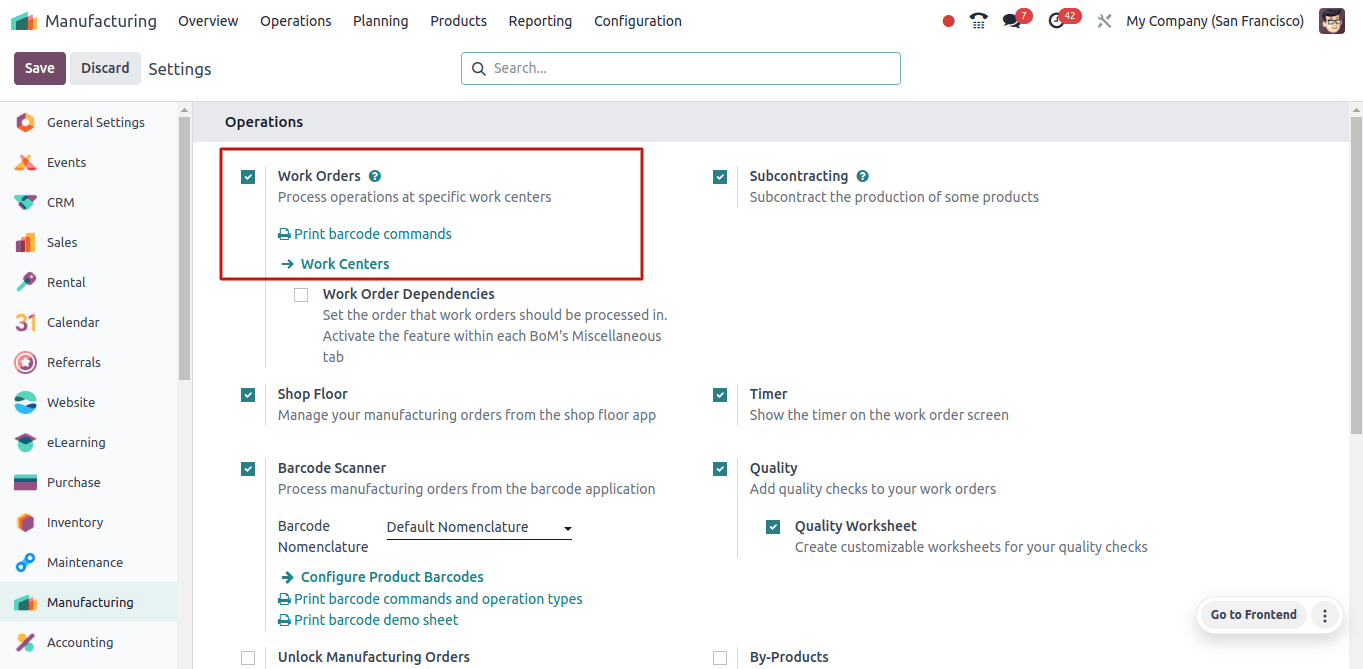
Task: Click the Print barcode commands link
Action: coord(365,234)
